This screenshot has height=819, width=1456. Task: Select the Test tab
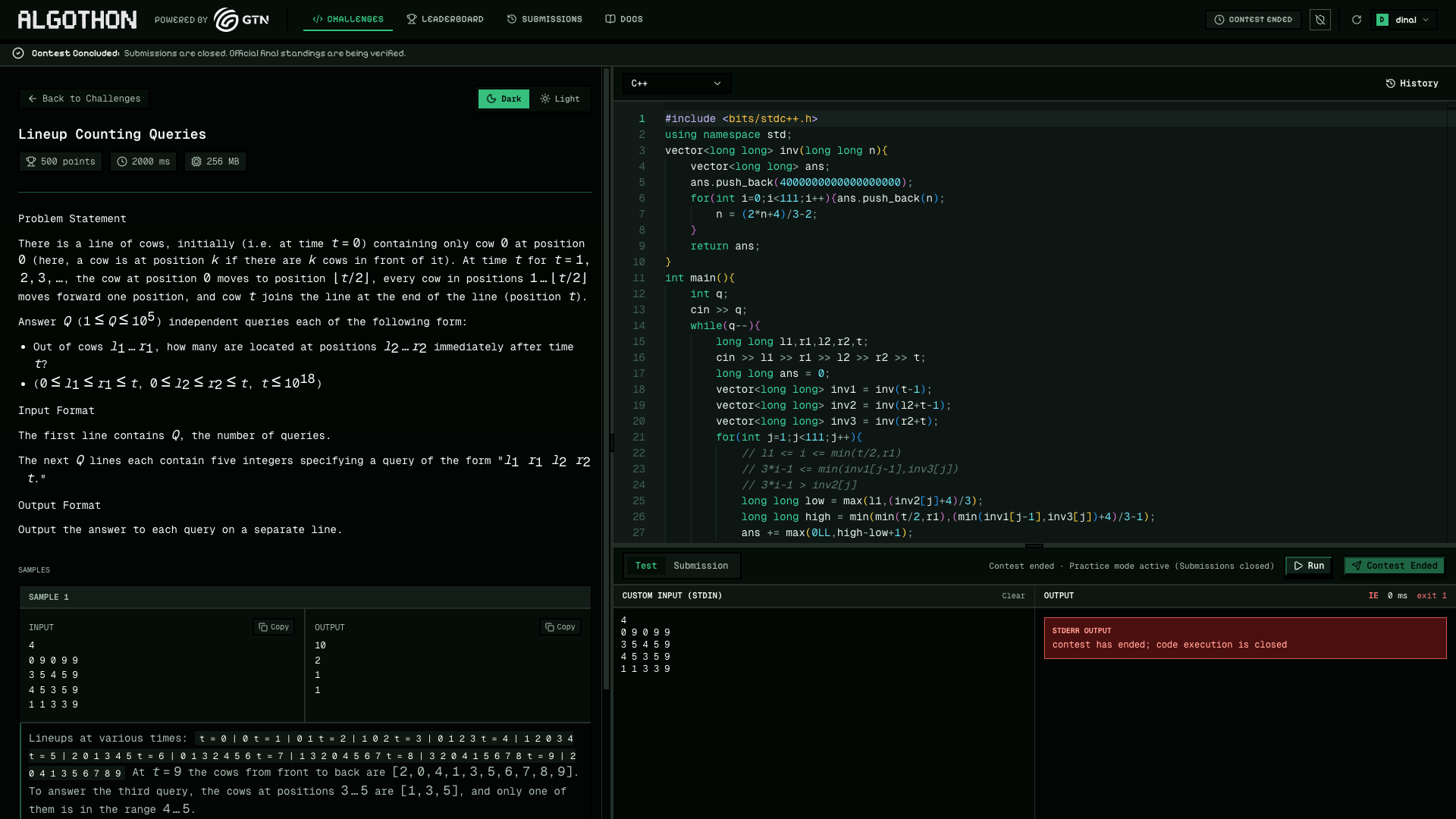coord(646,566)
